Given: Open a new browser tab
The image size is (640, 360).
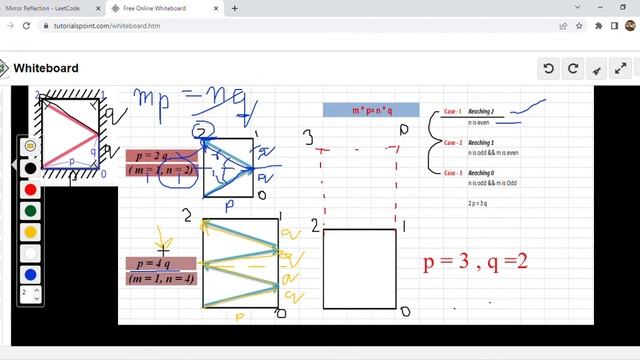Looking at the screenshot, I should [x=235, y=8].
